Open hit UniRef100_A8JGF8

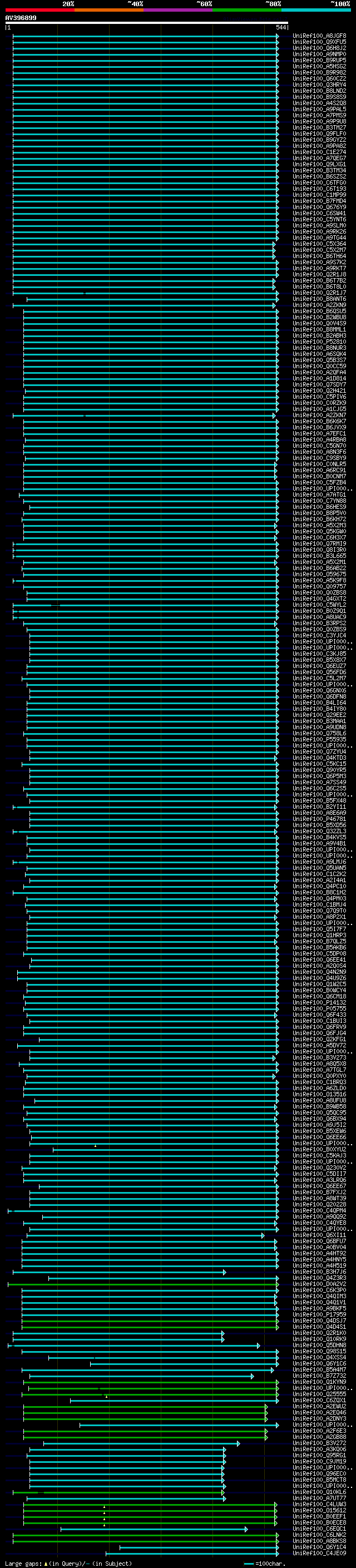(319, 36)
